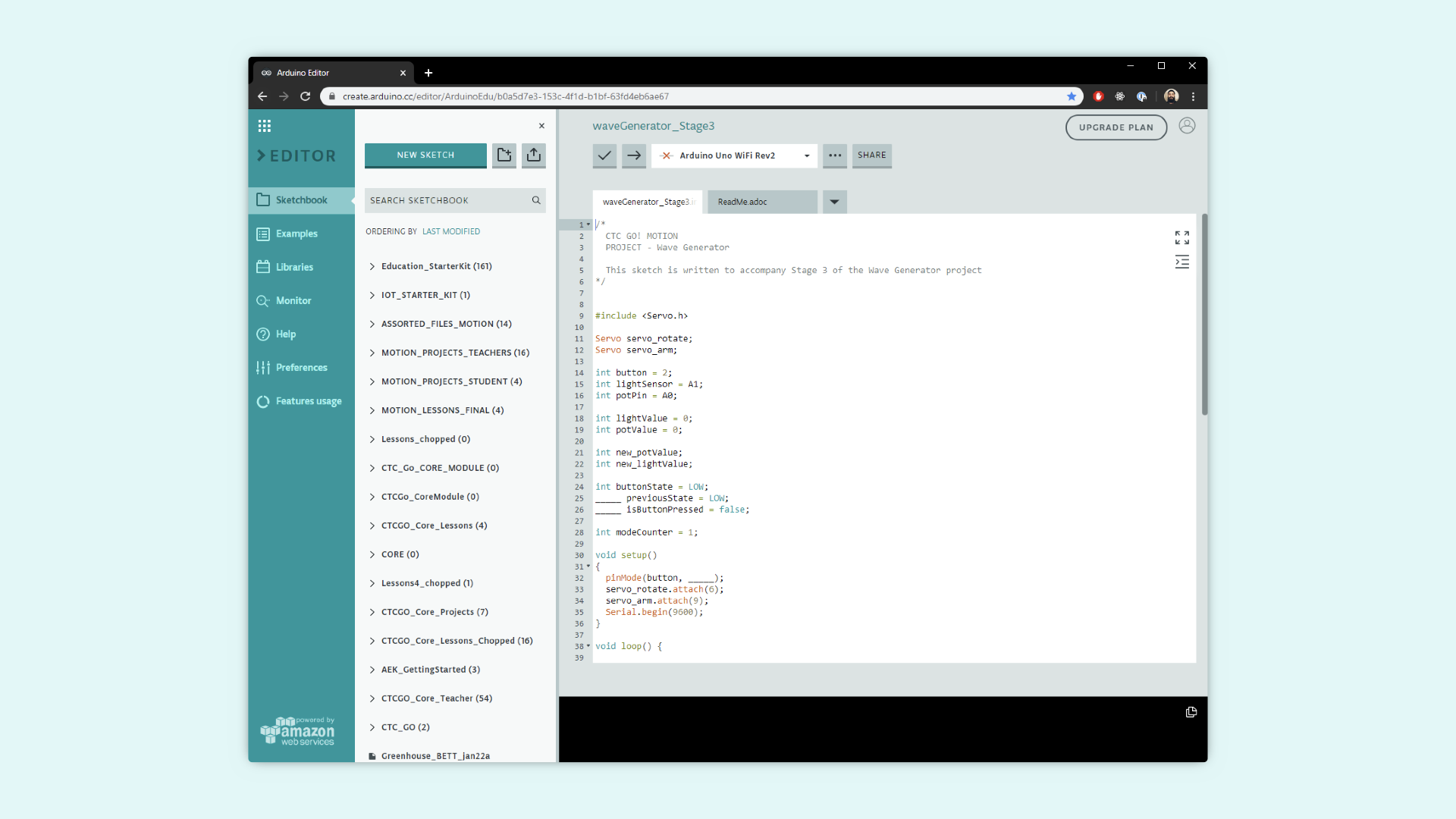Open the three-dots more options button
This screenshot has width=1456, height=819.
pyautogui.click(x=835, y=155)
